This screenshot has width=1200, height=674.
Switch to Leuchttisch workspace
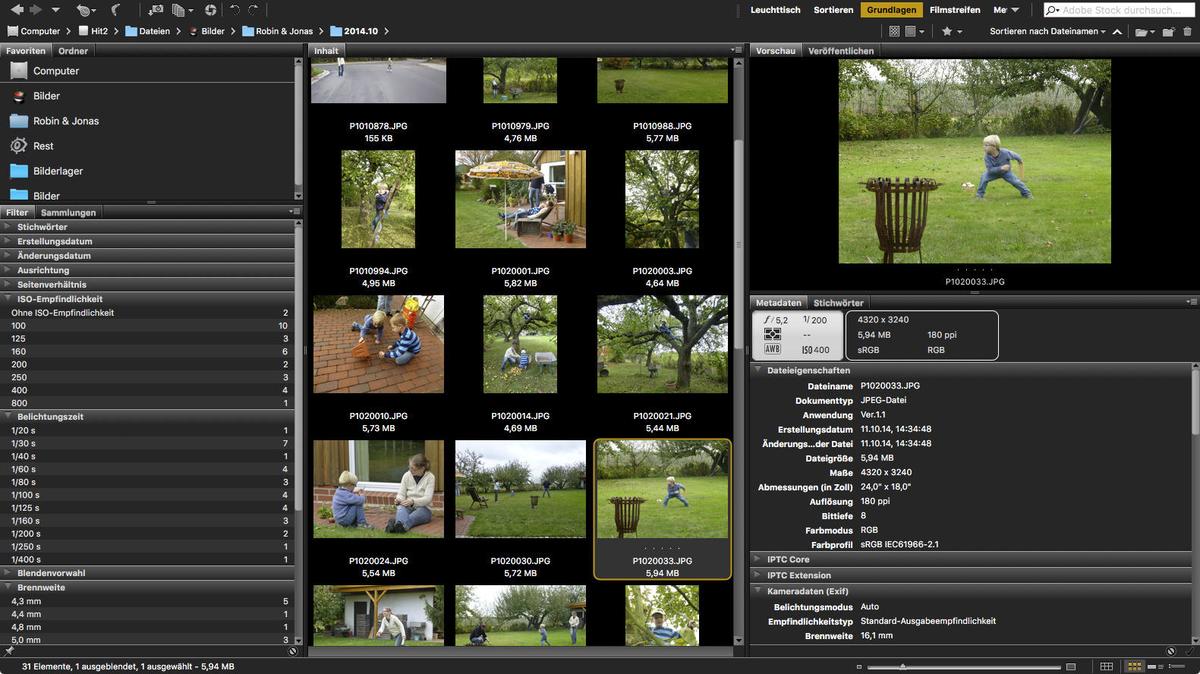775,10
